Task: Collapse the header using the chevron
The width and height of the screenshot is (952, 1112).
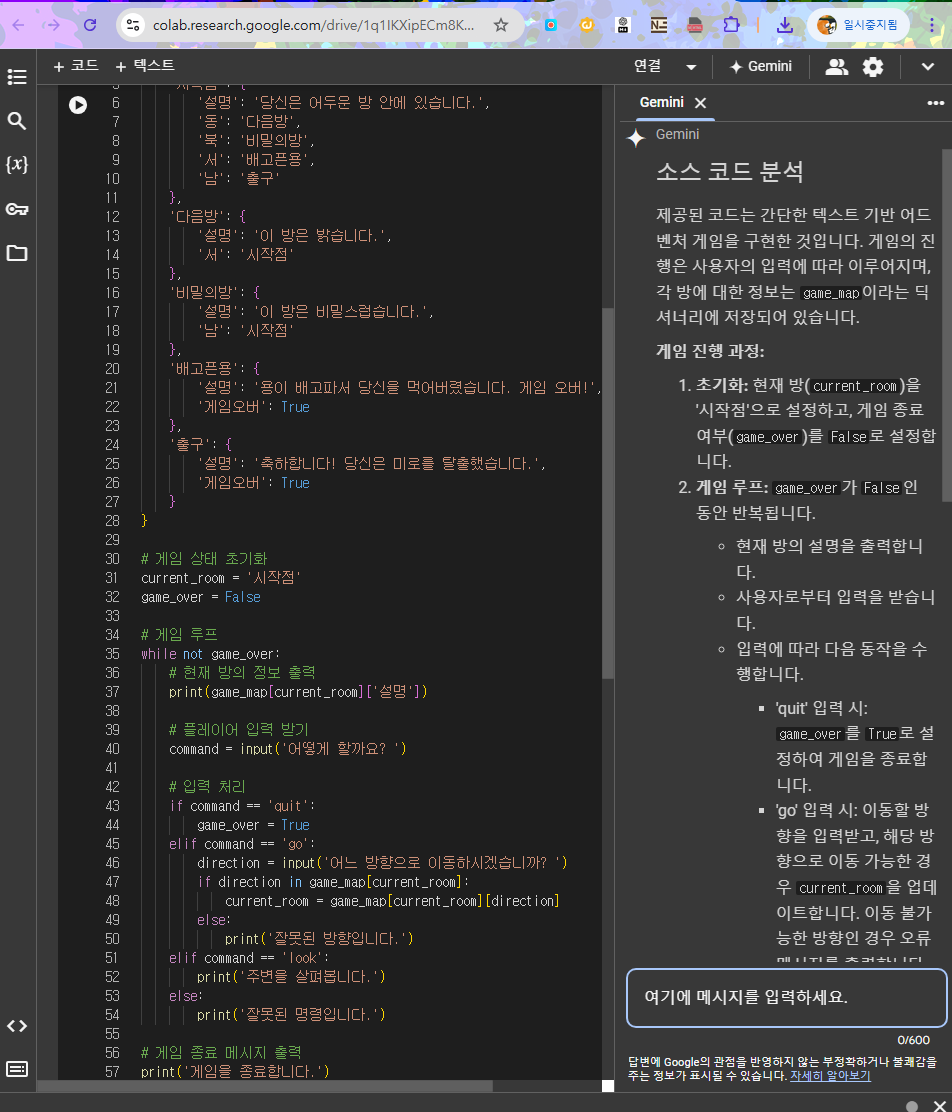Action: 925,67
